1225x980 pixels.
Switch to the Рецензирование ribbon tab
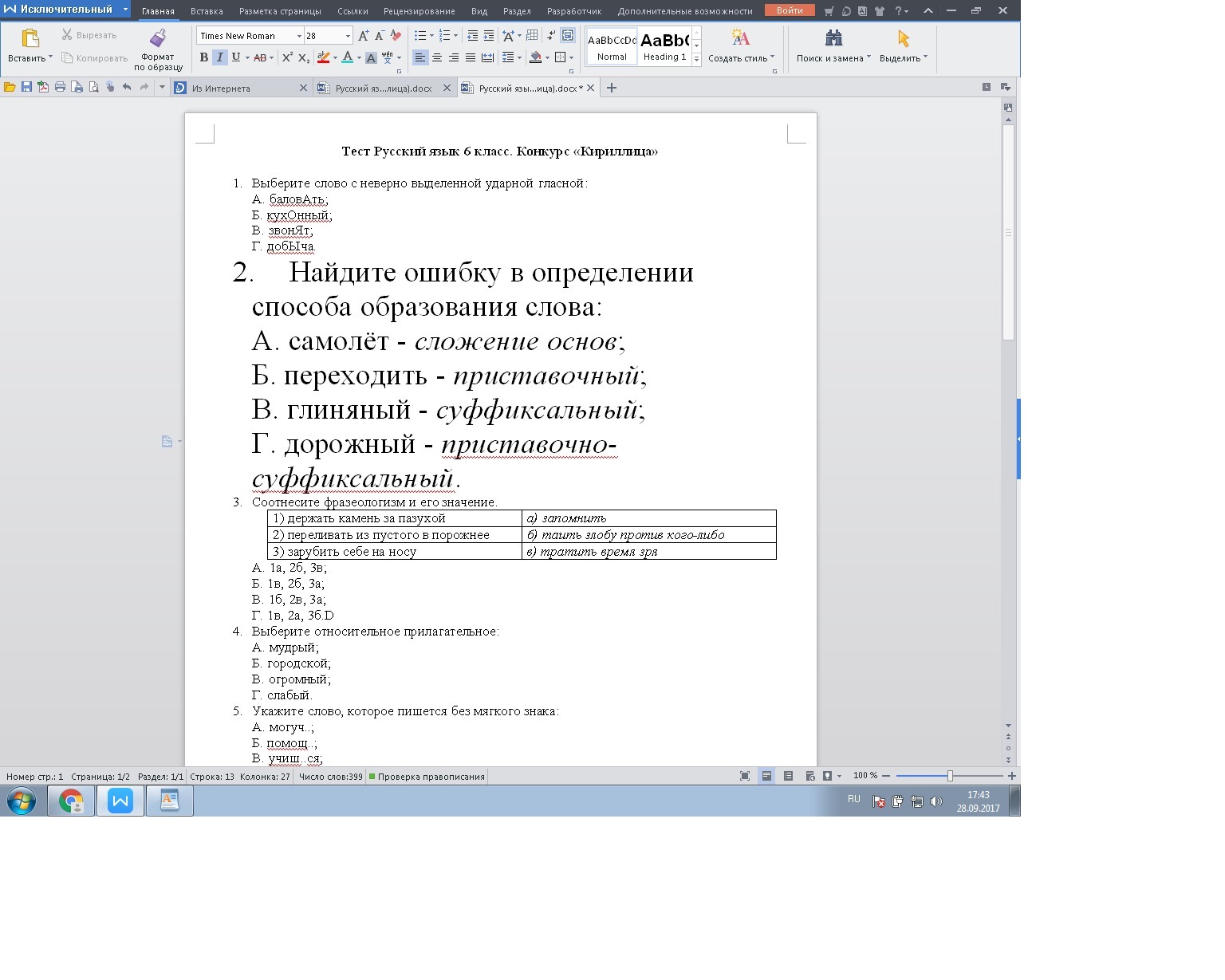pyautogui.click(x=419, y=11)
